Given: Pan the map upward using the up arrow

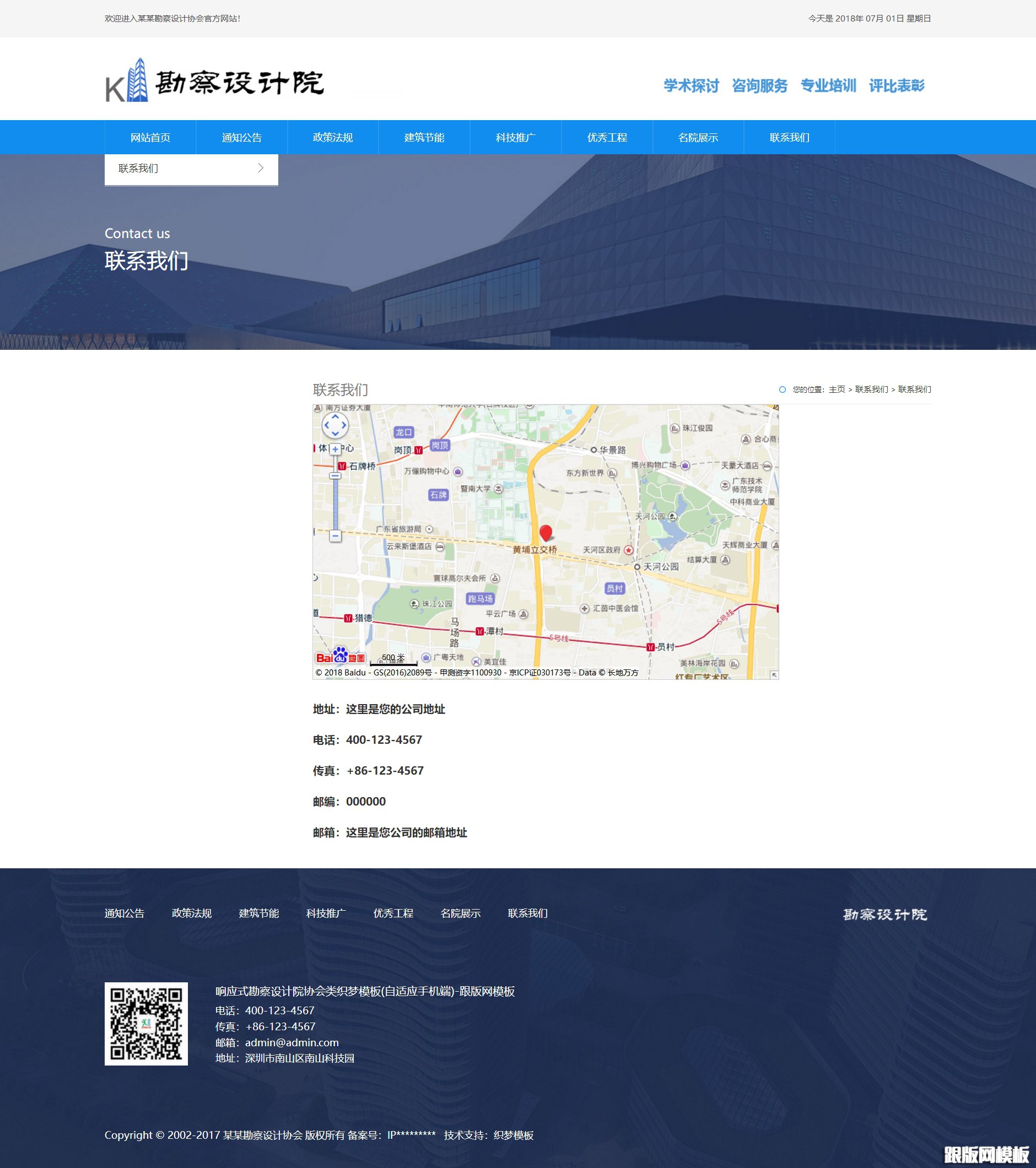Looking at the screenshot, I should tap(335, 417).
